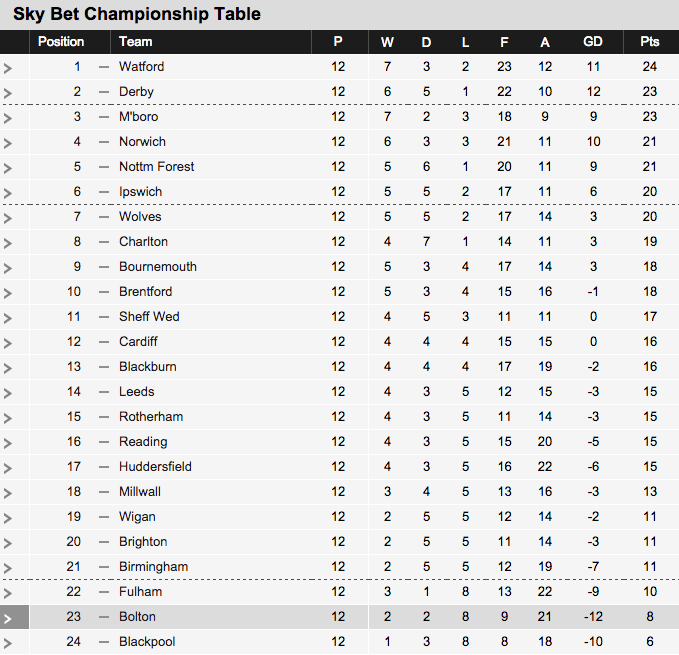The image size is (679, 655).
Task: Sort by the Pts column header
Action: tap(650, 42)
